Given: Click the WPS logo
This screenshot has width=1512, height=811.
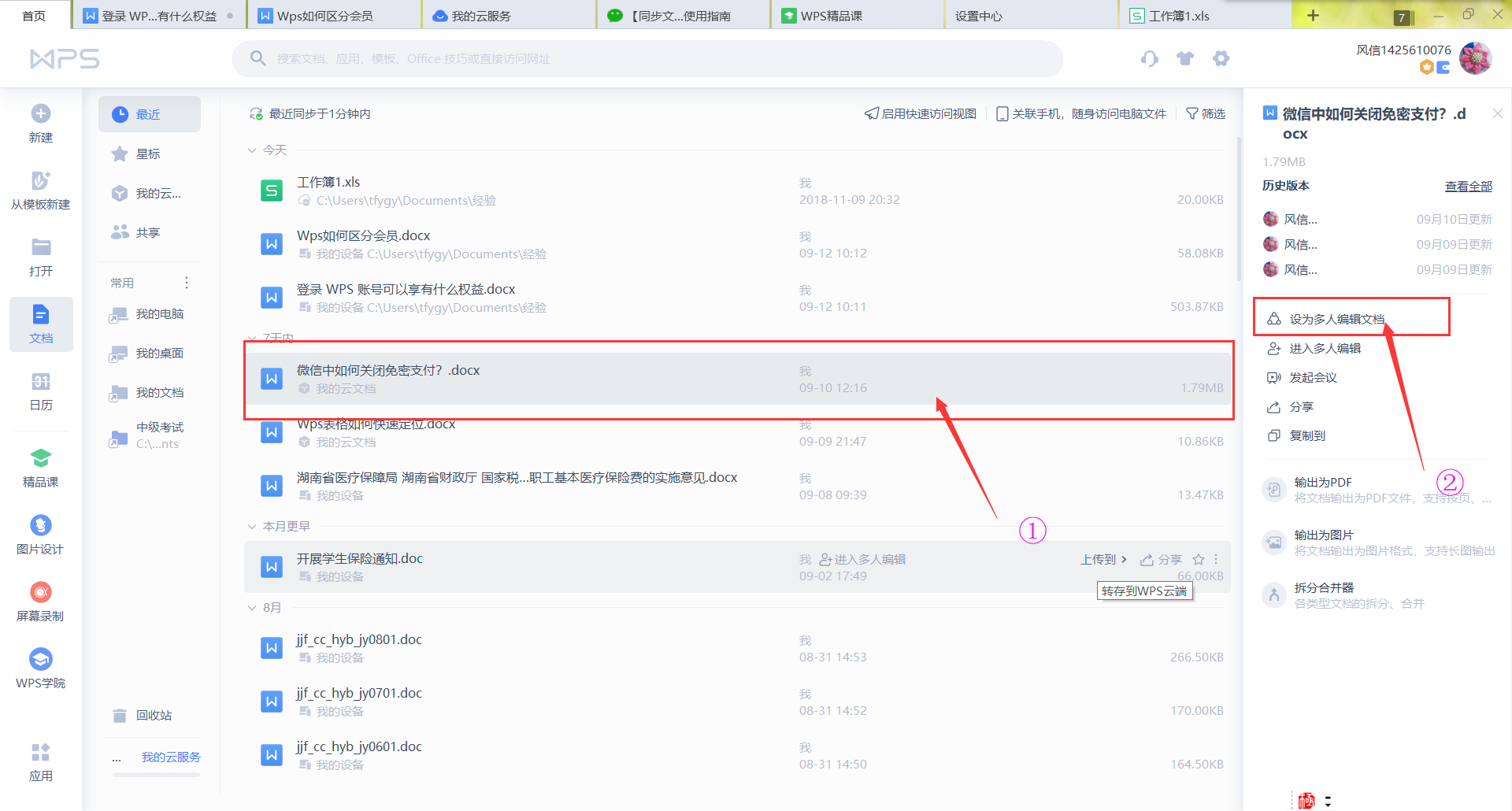Looking at the screenshot, I should tap(65, 59).
